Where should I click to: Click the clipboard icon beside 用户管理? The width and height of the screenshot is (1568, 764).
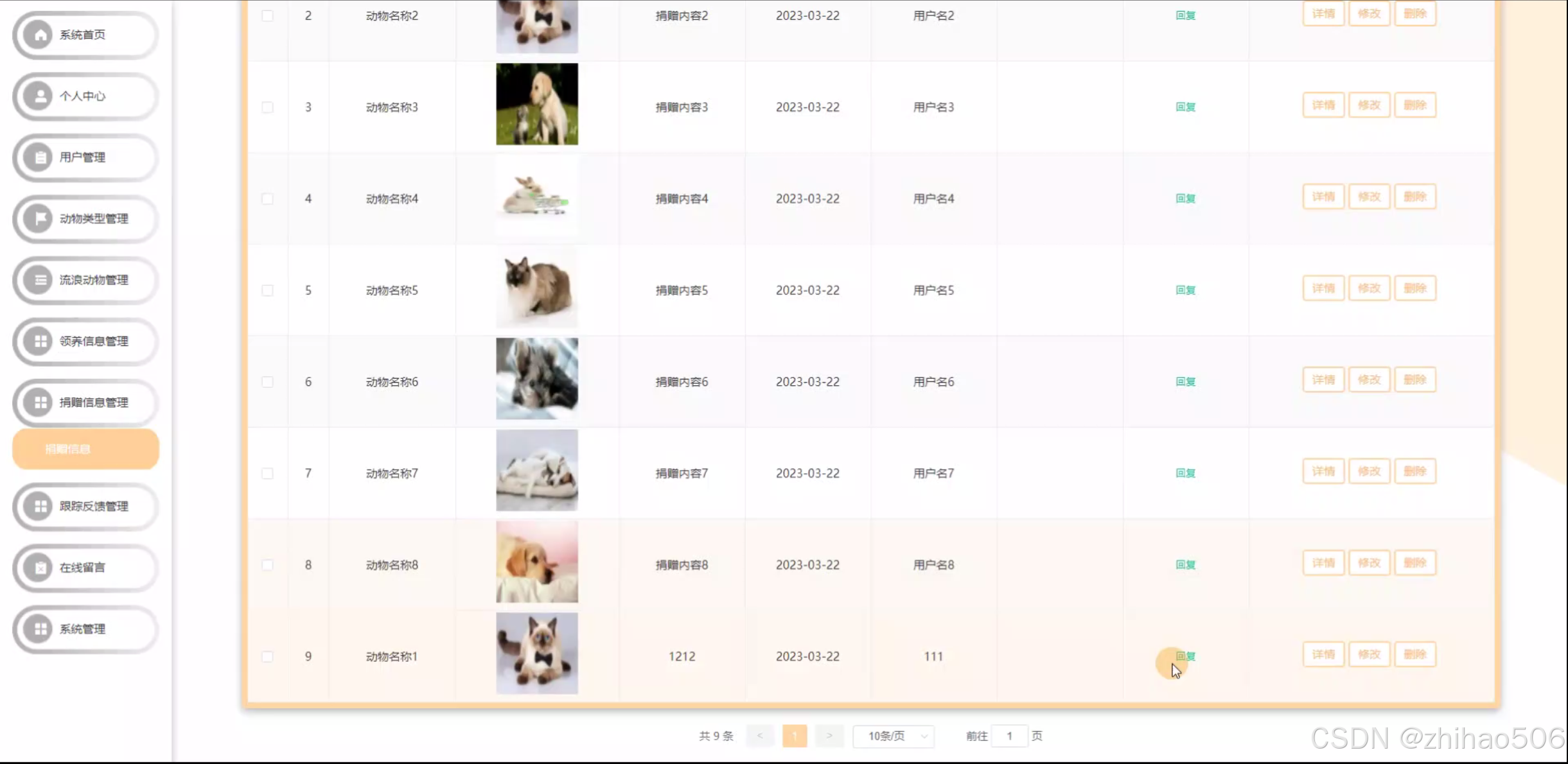coord(40,157)
